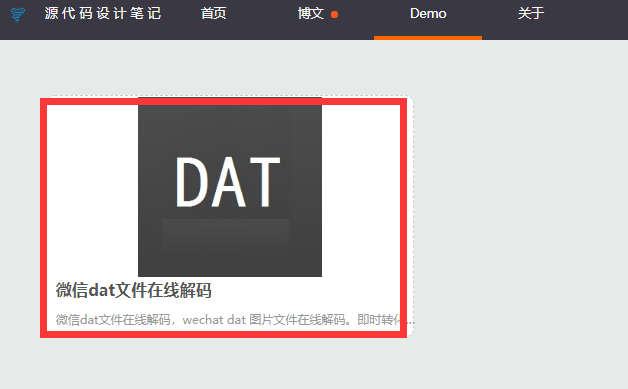
Task: Click the wechat dat description text
Action: point(235,320)
